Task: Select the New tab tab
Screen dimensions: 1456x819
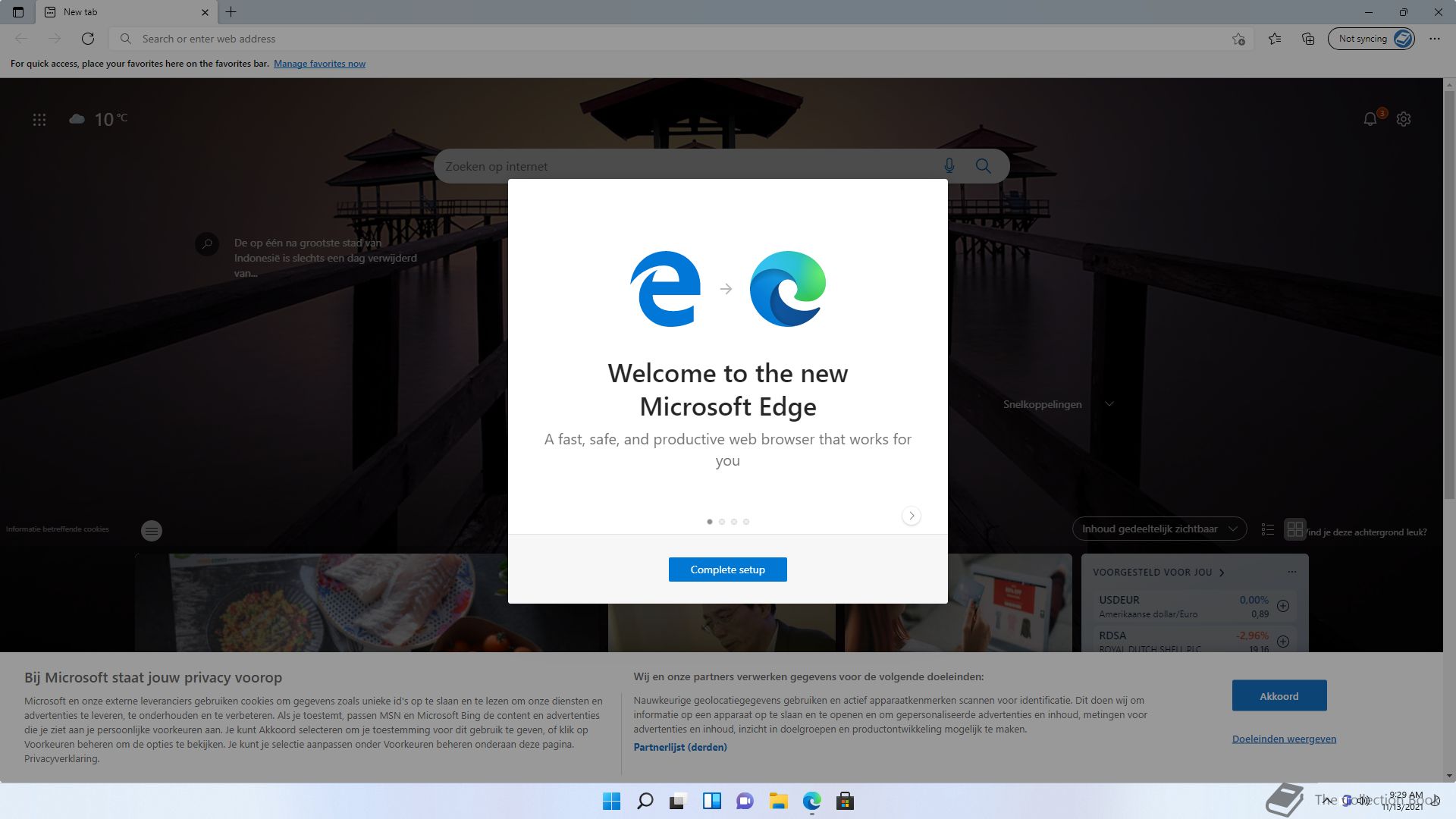Action: (x=127, y=12)
